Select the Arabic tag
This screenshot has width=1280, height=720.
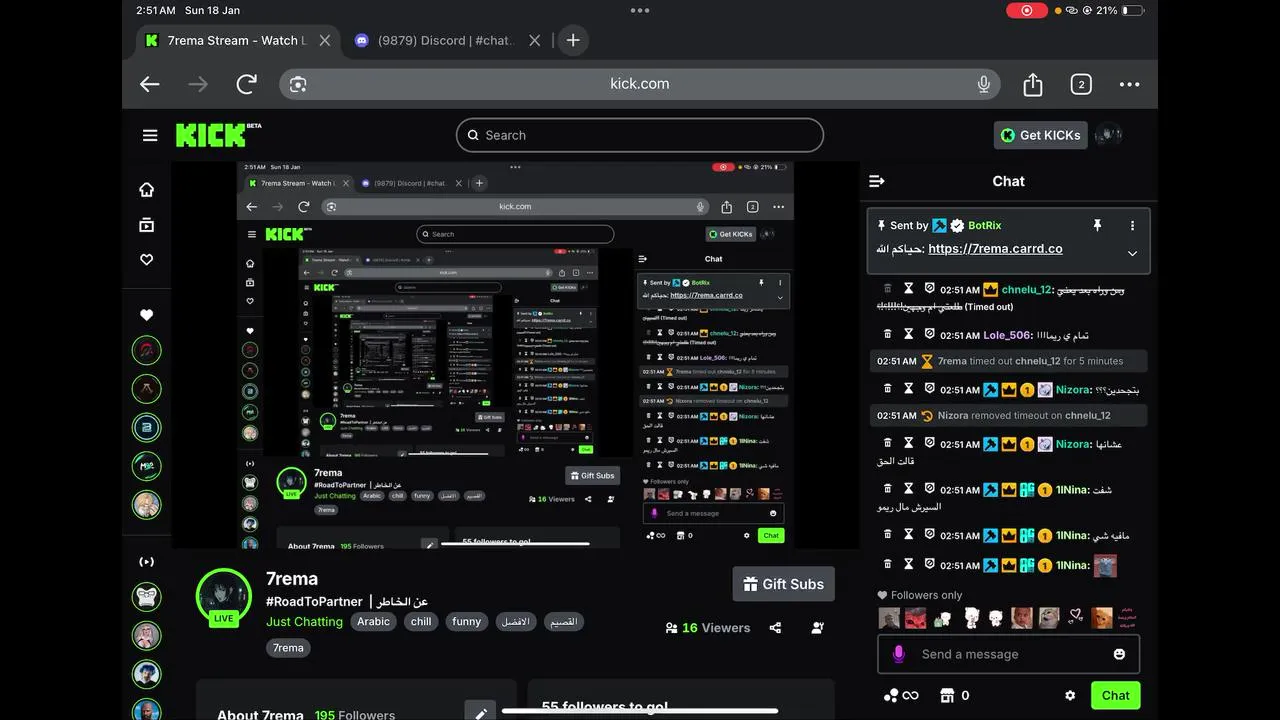point(374,621)
